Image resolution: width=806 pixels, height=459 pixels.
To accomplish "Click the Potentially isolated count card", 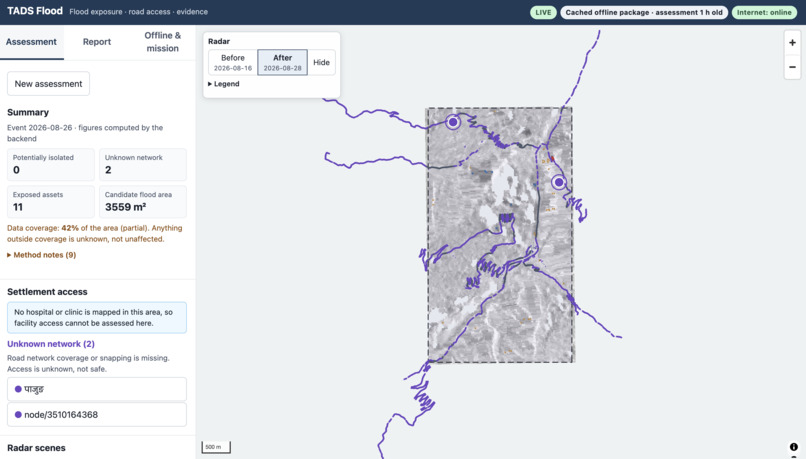I will click(x=51, y=164).
